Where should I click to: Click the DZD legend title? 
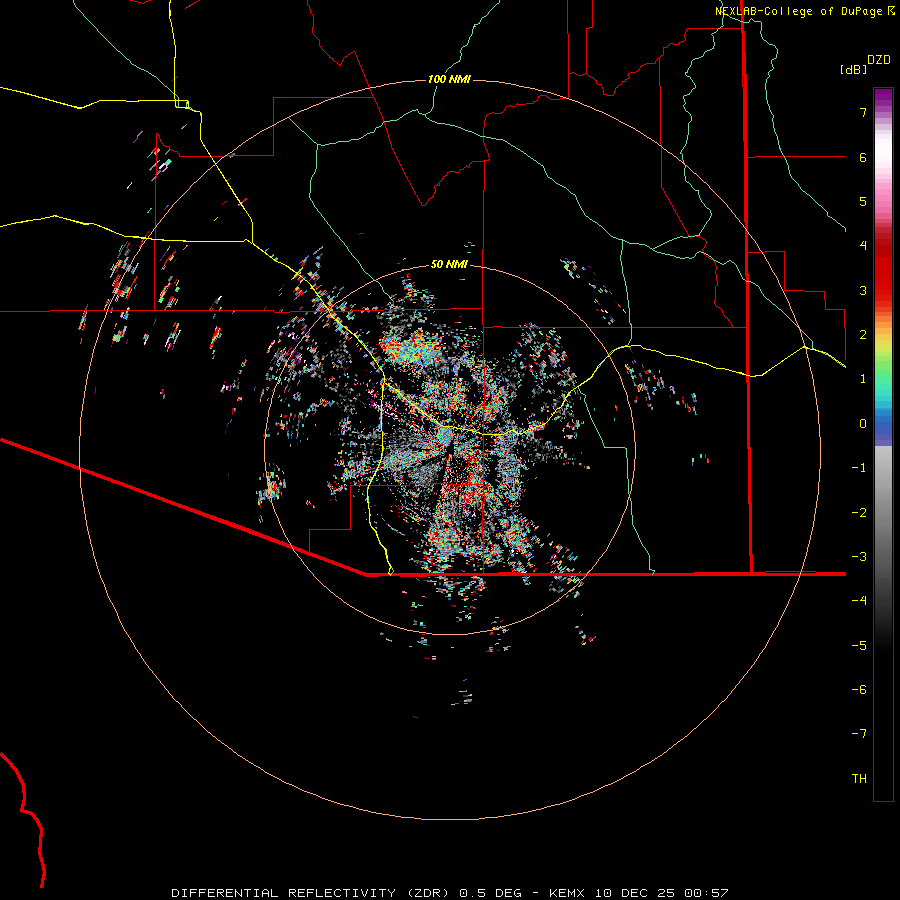[x=879, y=60]
